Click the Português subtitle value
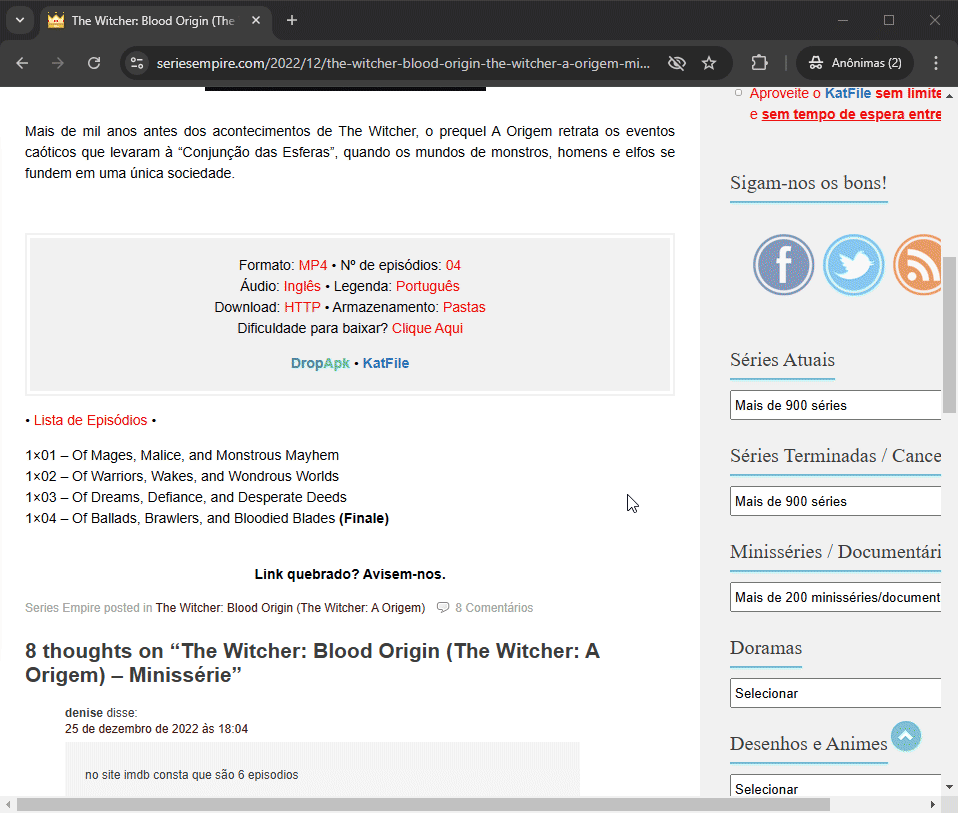The image size is (958, 813). coord(428,286)
